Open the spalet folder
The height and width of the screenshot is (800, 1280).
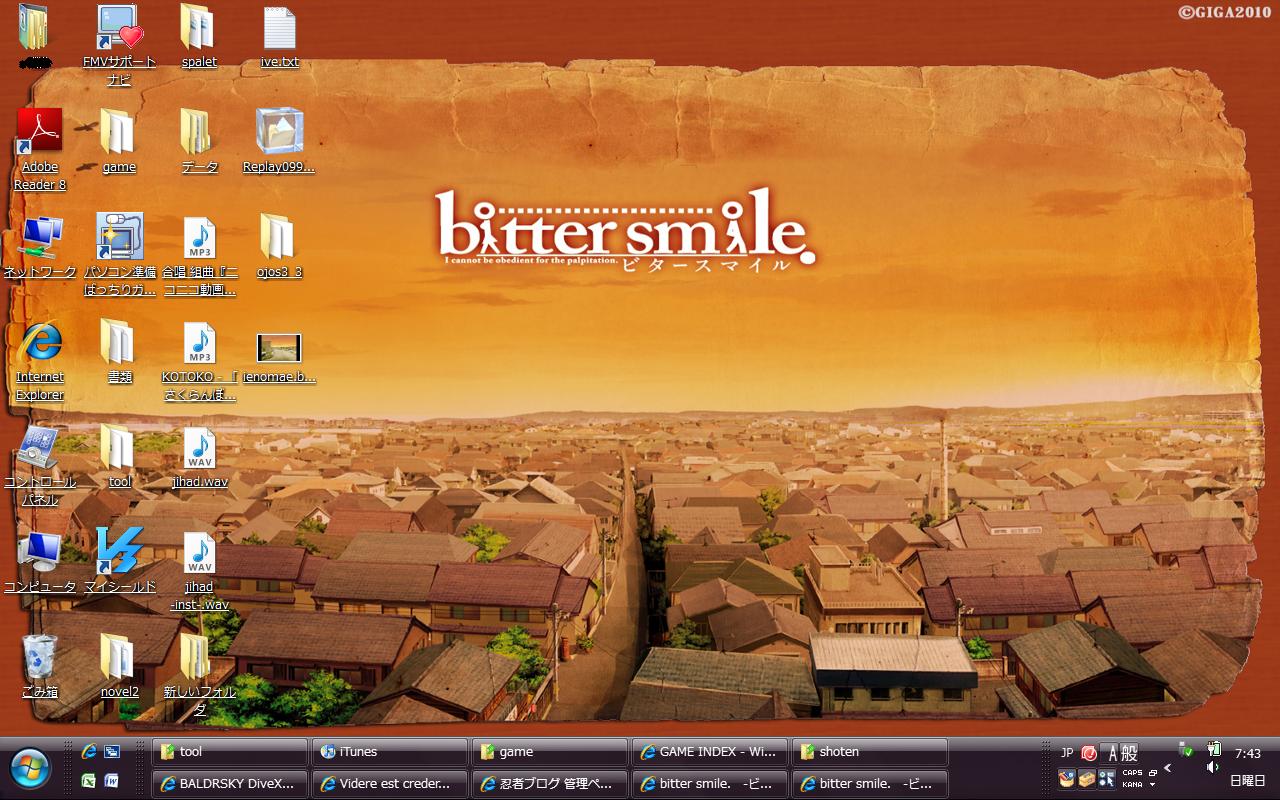pyautogui.click(x=199, y=37)
